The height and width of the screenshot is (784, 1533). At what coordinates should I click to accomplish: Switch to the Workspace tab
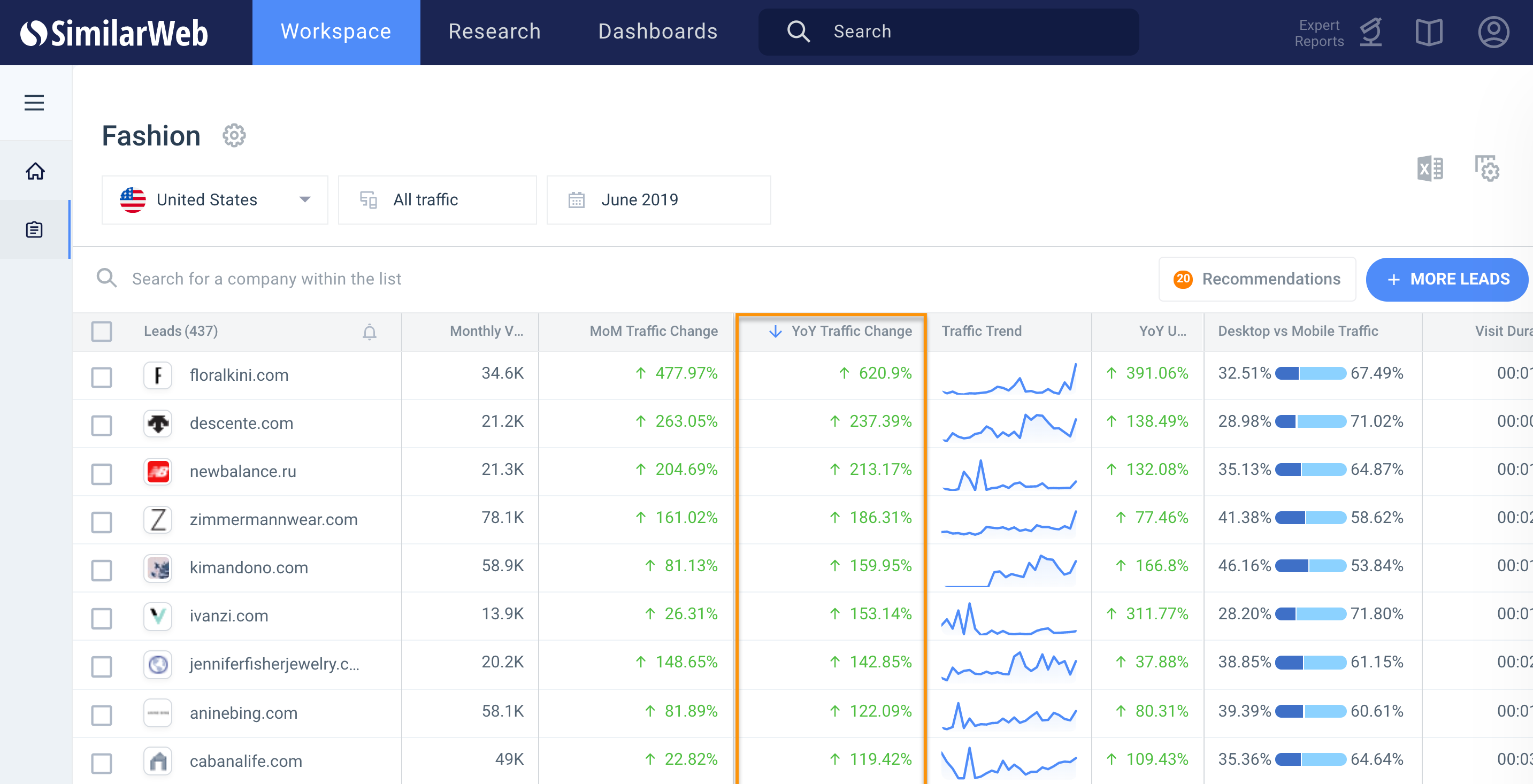[x=336, y=32]
